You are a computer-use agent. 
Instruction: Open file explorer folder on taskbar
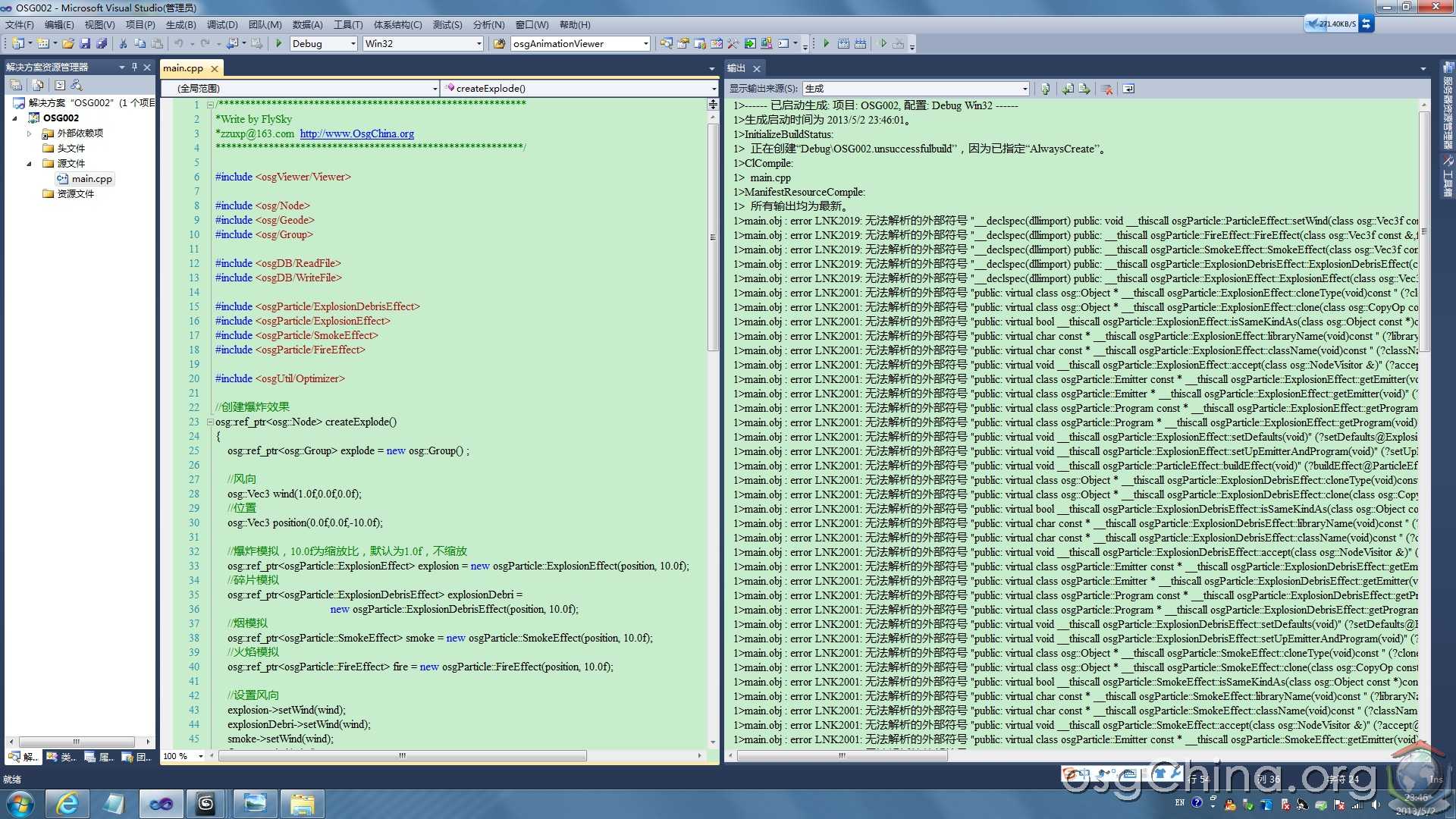302,804
